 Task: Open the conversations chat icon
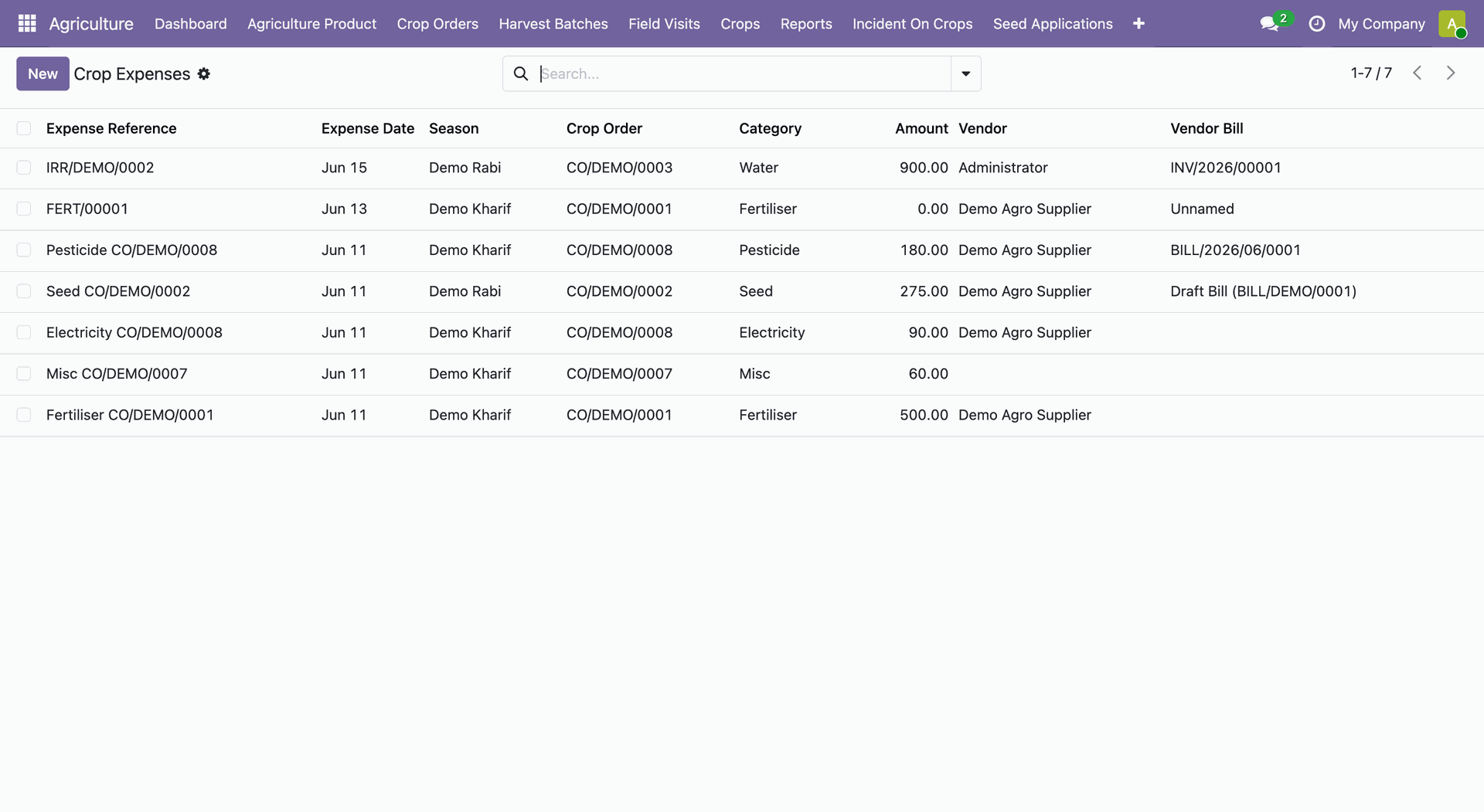pyautogui.click(x=1269, y=24)
